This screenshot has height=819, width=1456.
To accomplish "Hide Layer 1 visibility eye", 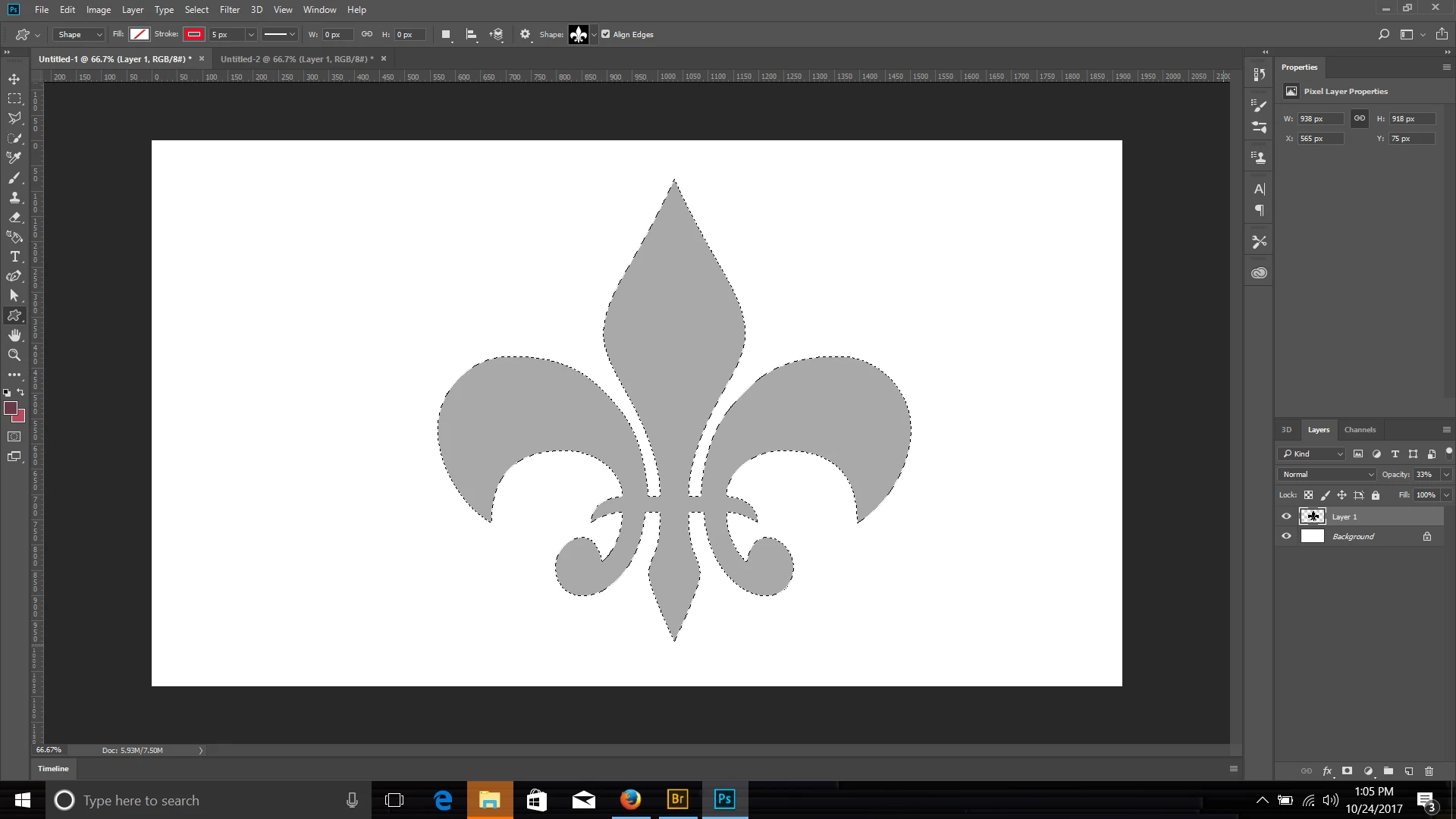I will (1286, 516).
